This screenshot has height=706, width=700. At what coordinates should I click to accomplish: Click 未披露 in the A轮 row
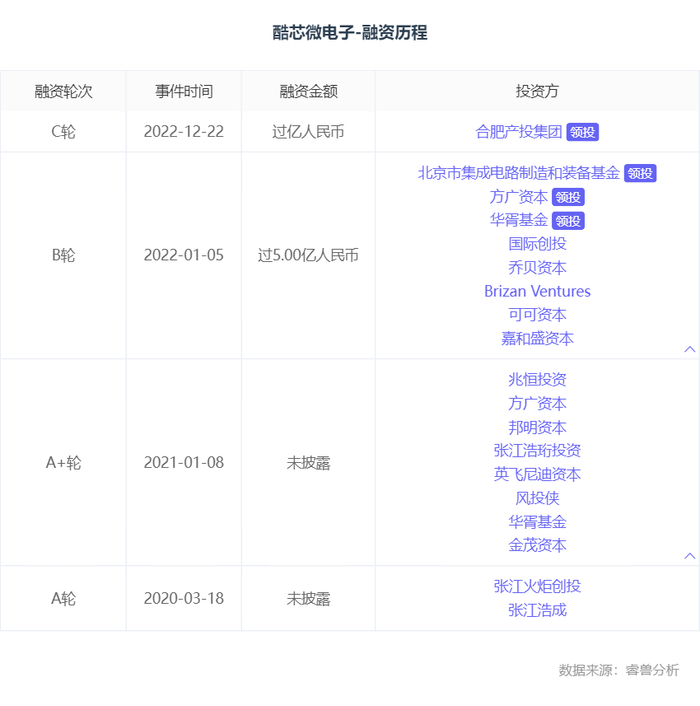tap(308, 598)
